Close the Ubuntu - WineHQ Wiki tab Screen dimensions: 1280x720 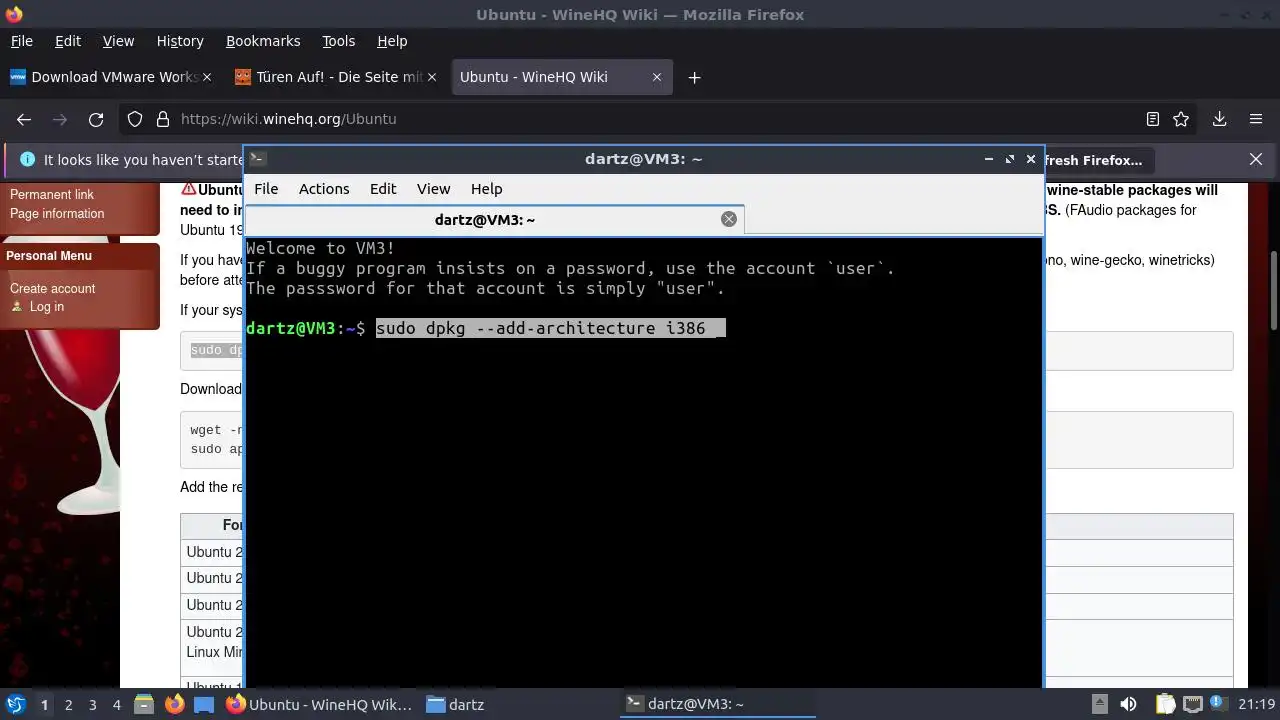click(656, 77)
